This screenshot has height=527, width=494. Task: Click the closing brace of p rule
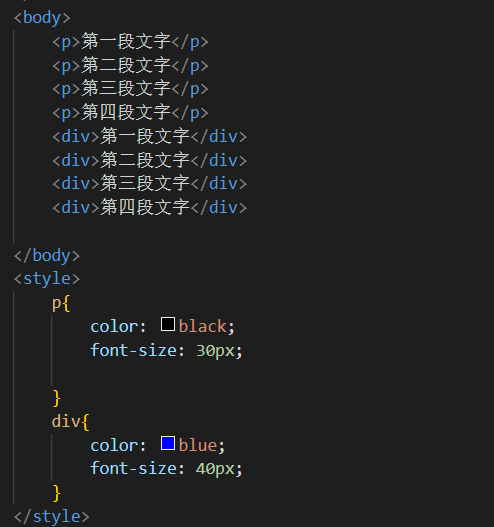tap(57, 398)
